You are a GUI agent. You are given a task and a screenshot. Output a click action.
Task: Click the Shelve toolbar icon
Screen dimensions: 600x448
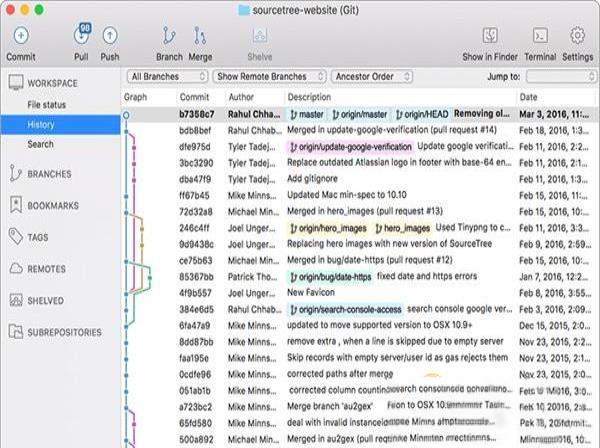click(260, 36)
